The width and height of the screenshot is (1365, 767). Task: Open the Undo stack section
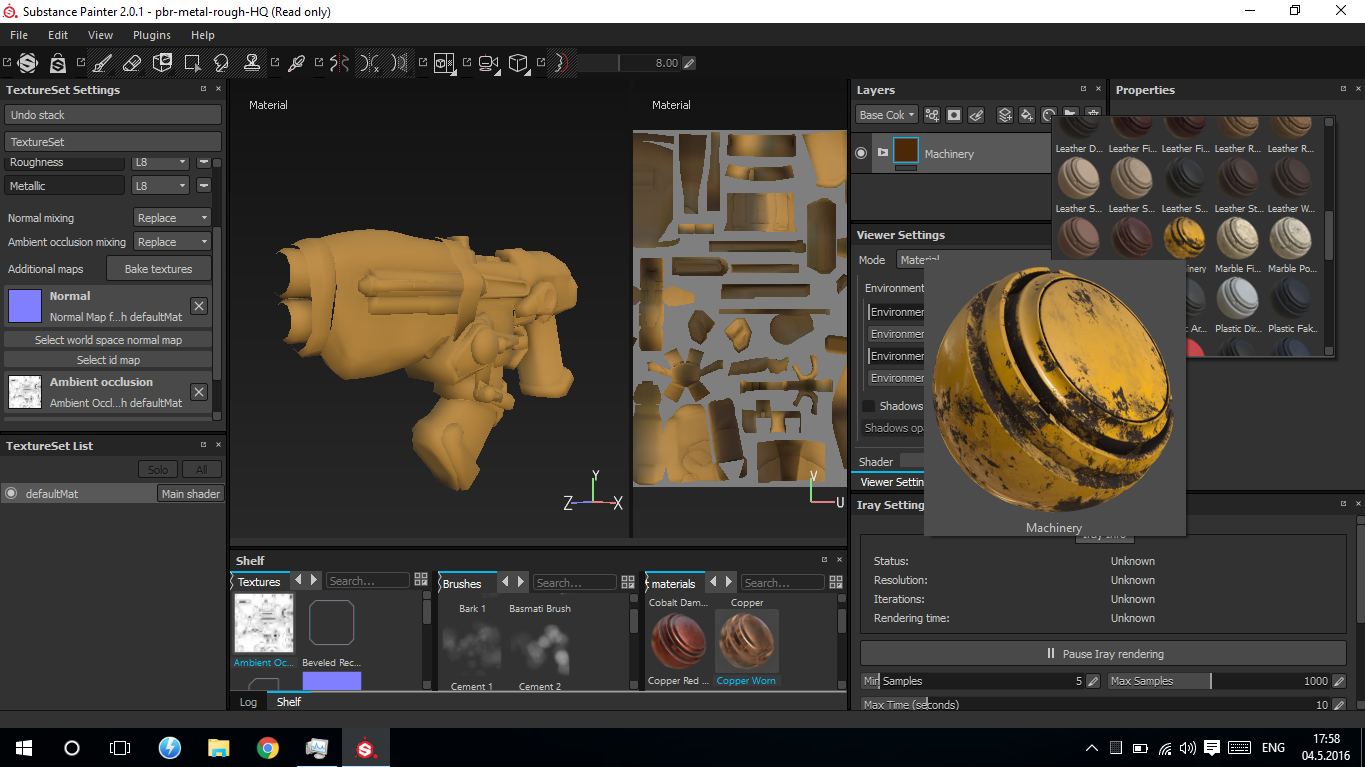pos(113,115)
